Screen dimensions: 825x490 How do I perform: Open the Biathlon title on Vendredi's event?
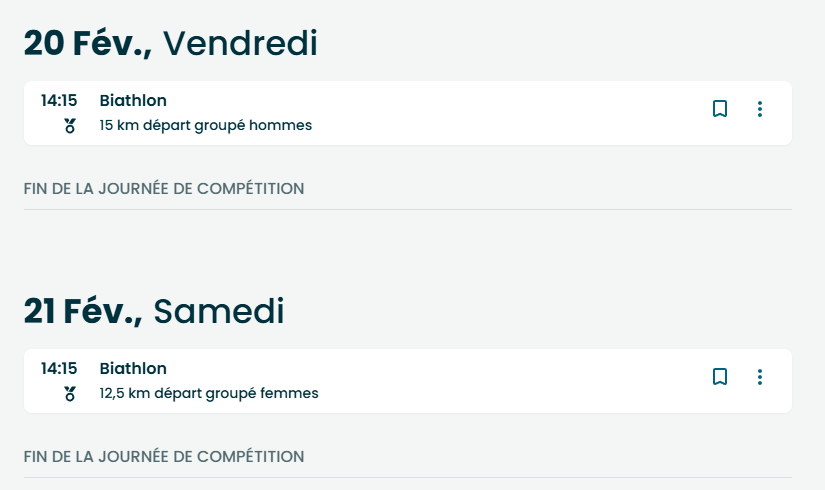[x=133, y=100]
